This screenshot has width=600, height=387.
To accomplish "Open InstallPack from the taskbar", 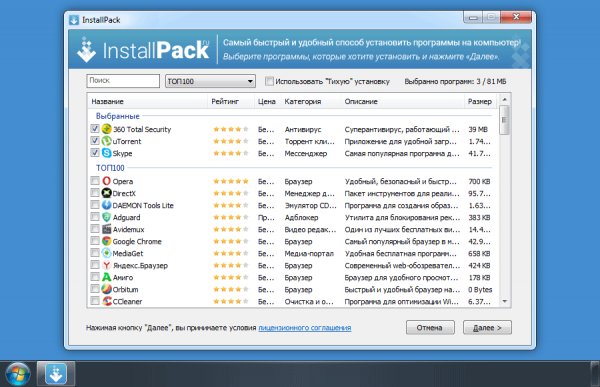I will (x=56, y=374).
